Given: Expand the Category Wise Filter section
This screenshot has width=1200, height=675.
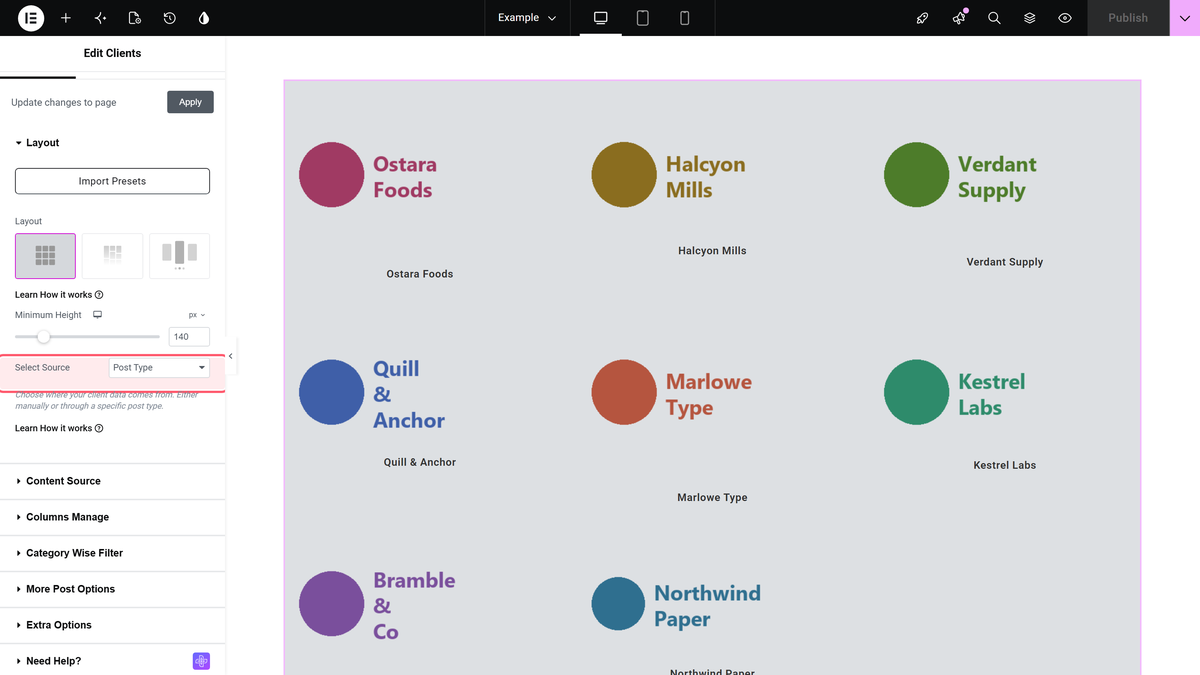Looking at the screenshot, I should [x=112, y=553].
